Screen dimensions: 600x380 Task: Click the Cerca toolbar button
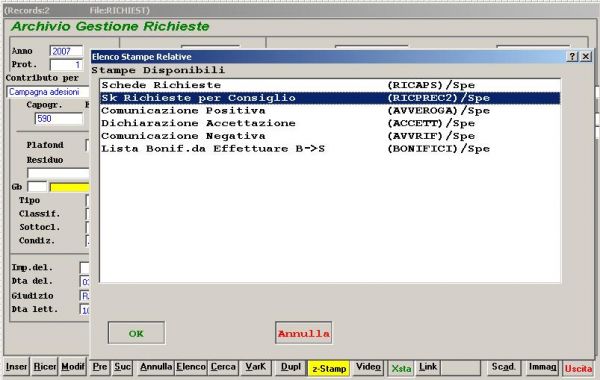[x=223, y=367]
